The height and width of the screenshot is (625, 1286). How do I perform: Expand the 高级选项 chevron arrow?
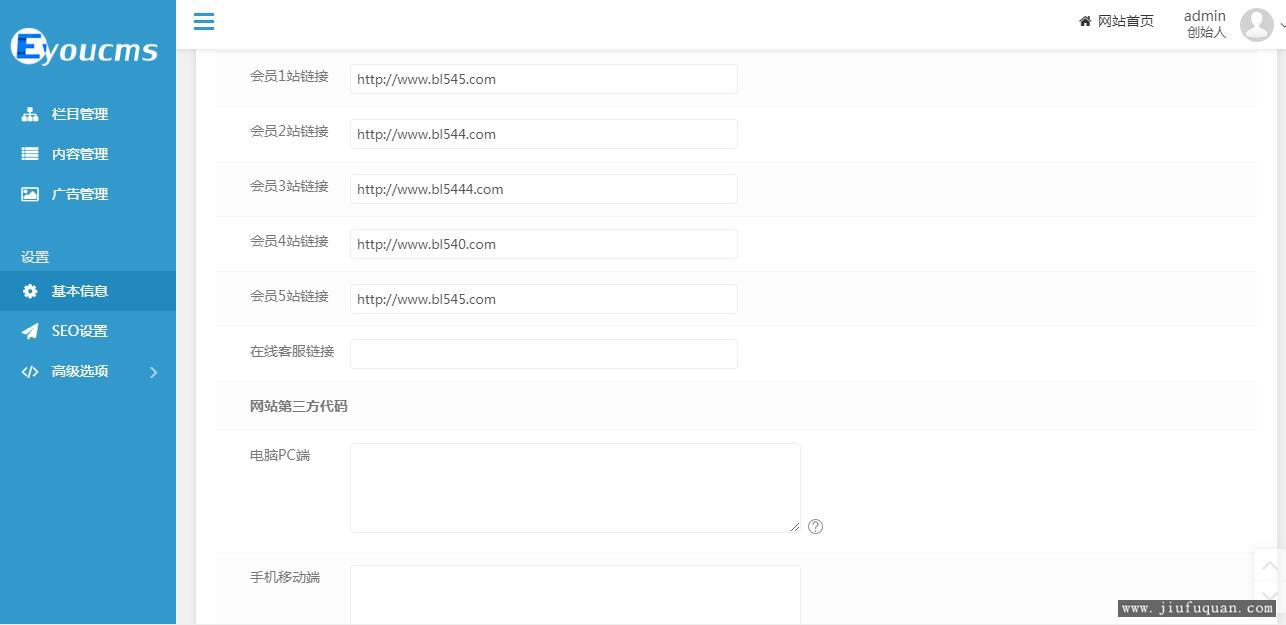154,372
